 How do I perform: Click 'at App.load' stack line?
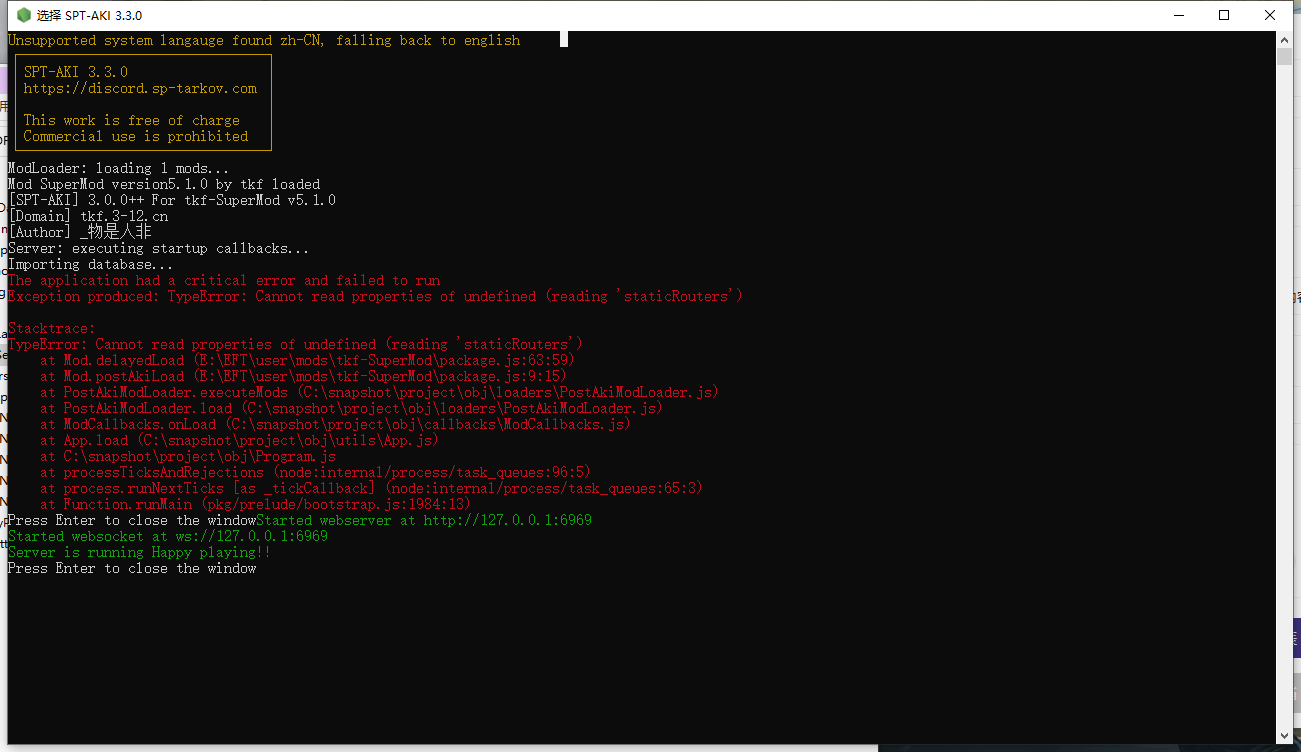click(x=240, y=440)
